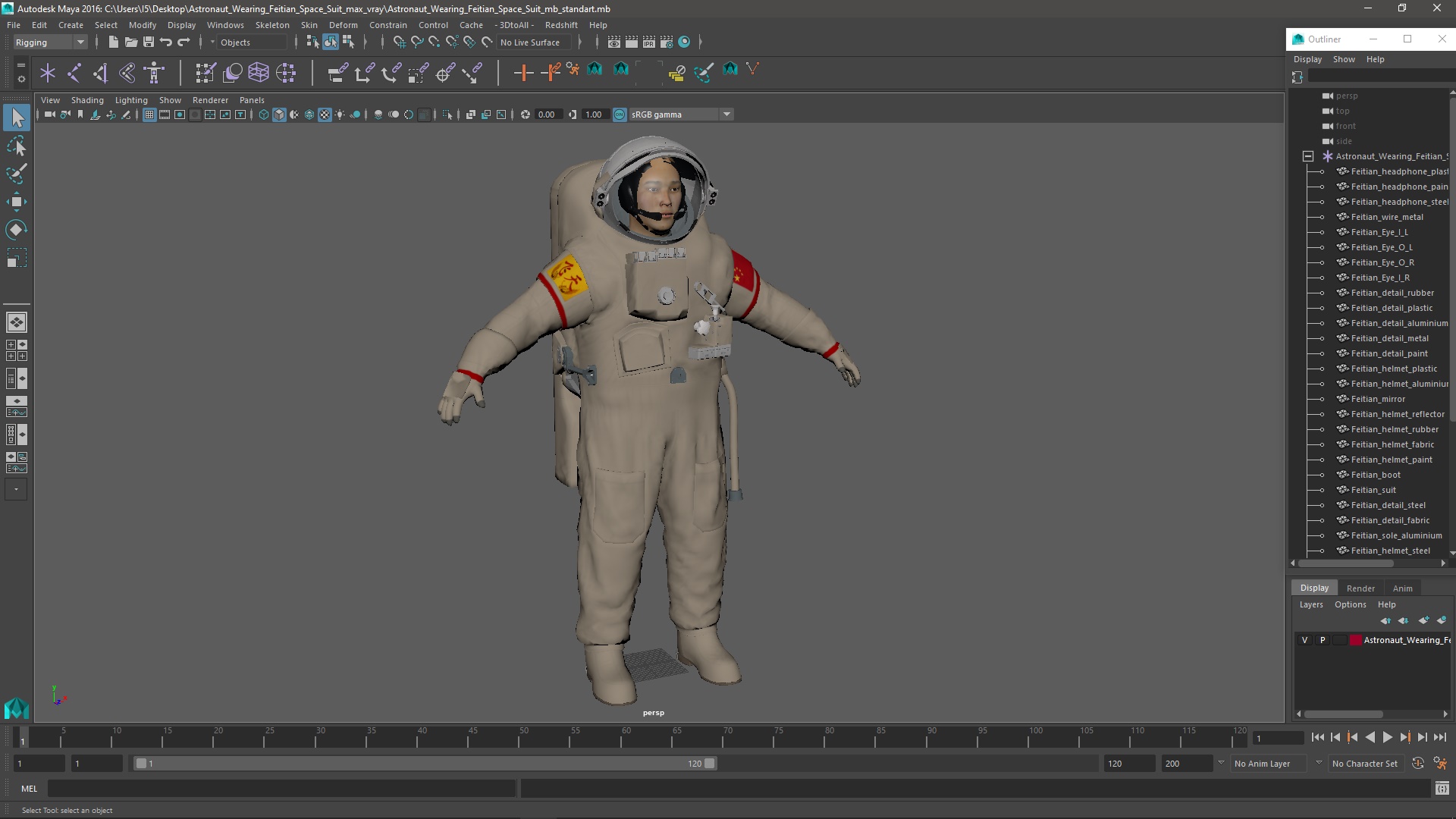Click the Play Forwards button
The height and width of the screenshot is (819, 1456).
tap(1387, 737)
